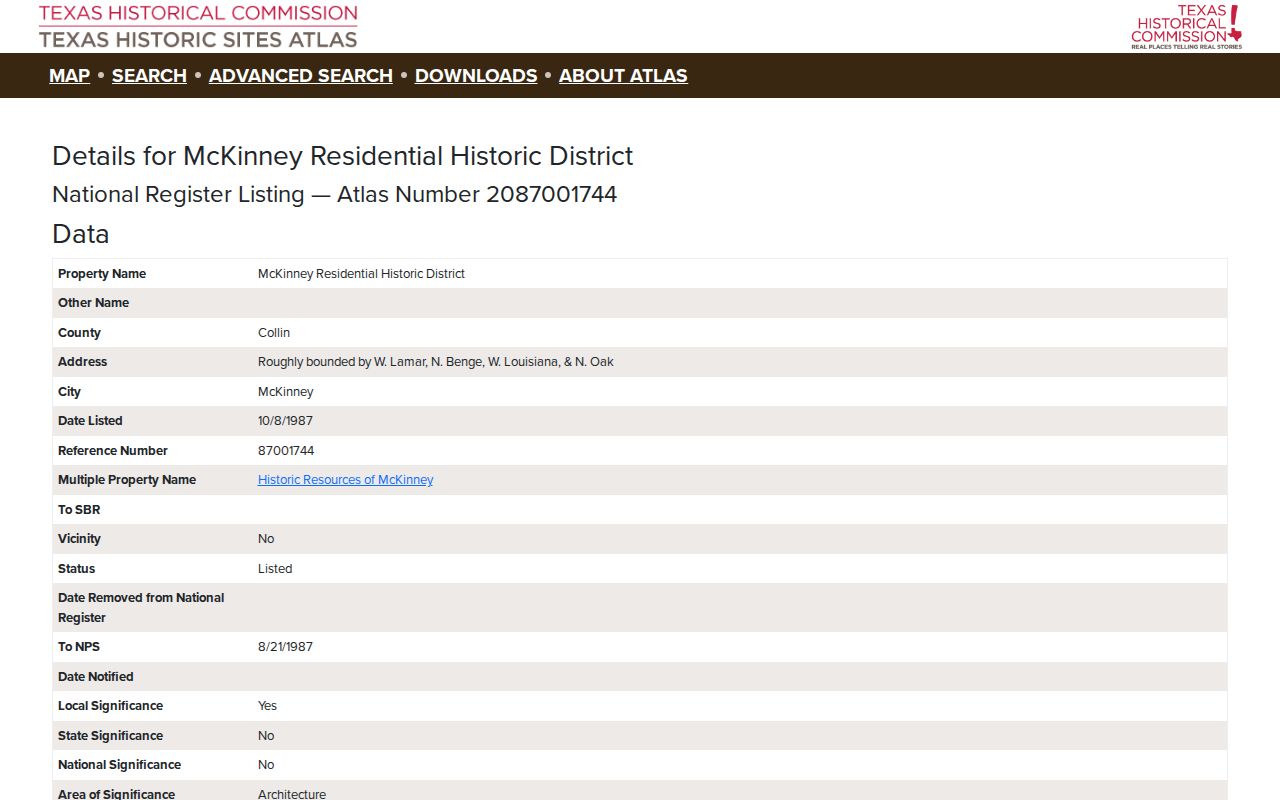The image size is (1280, 800).
Task: Select the To NPS date 8/21/1987
Action: pos(285,647)
